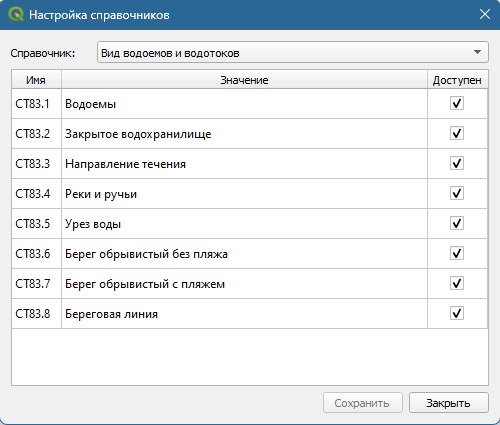Select the CT83.6 name cell
The height and width of the screenshot is (425, 500).
(37, 254)
